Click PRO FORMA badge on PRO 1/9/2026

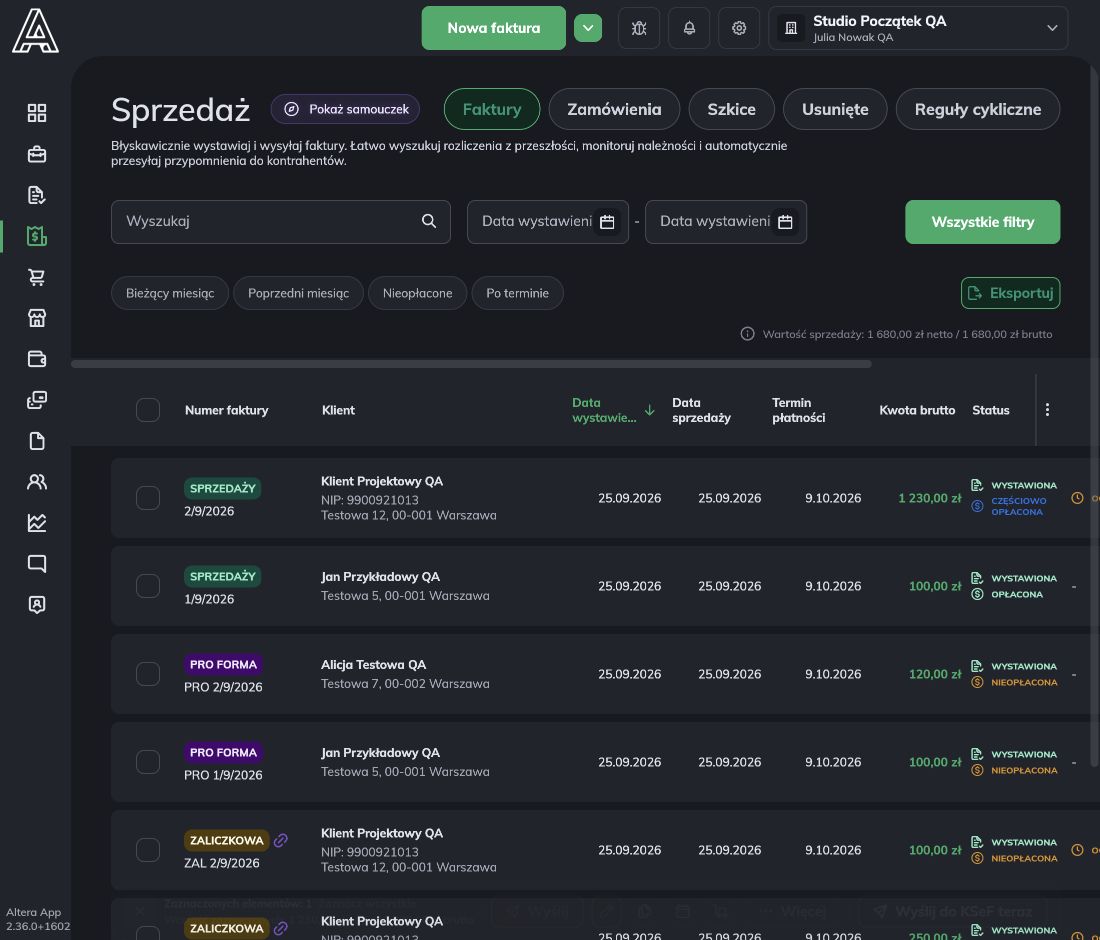[223, 752]
